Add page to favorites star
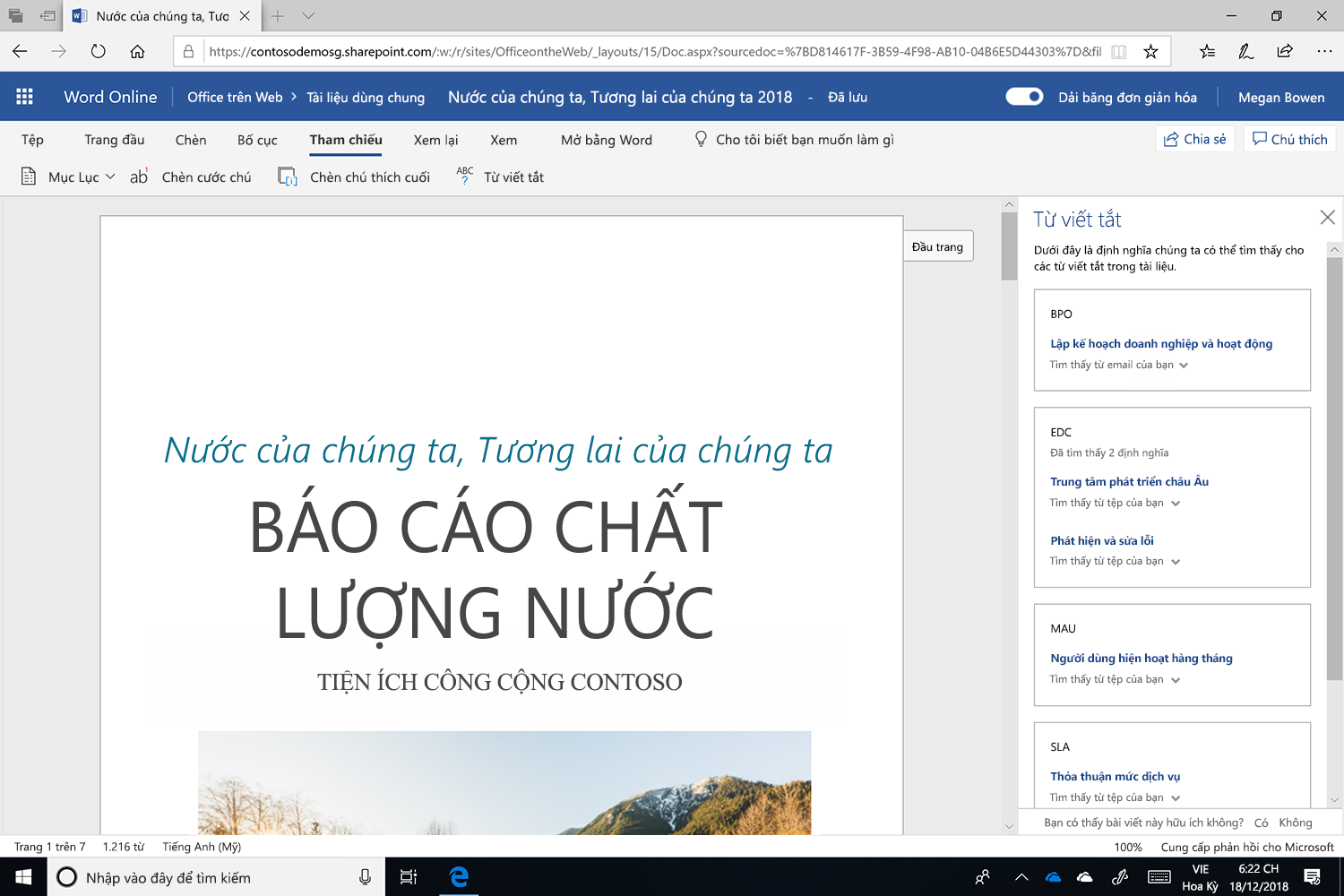 tap(1150, 52)
